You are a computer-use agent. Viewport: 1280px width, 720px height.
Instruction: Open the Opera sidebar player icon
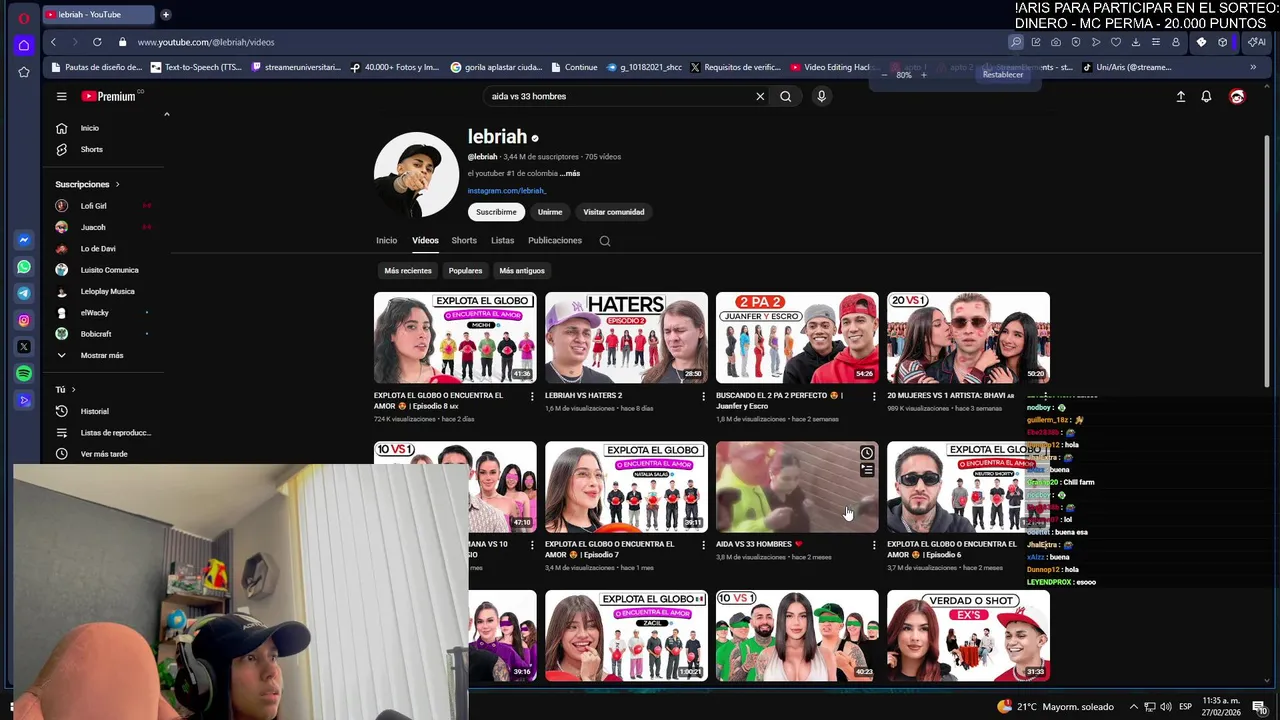[x=24, y=400]
